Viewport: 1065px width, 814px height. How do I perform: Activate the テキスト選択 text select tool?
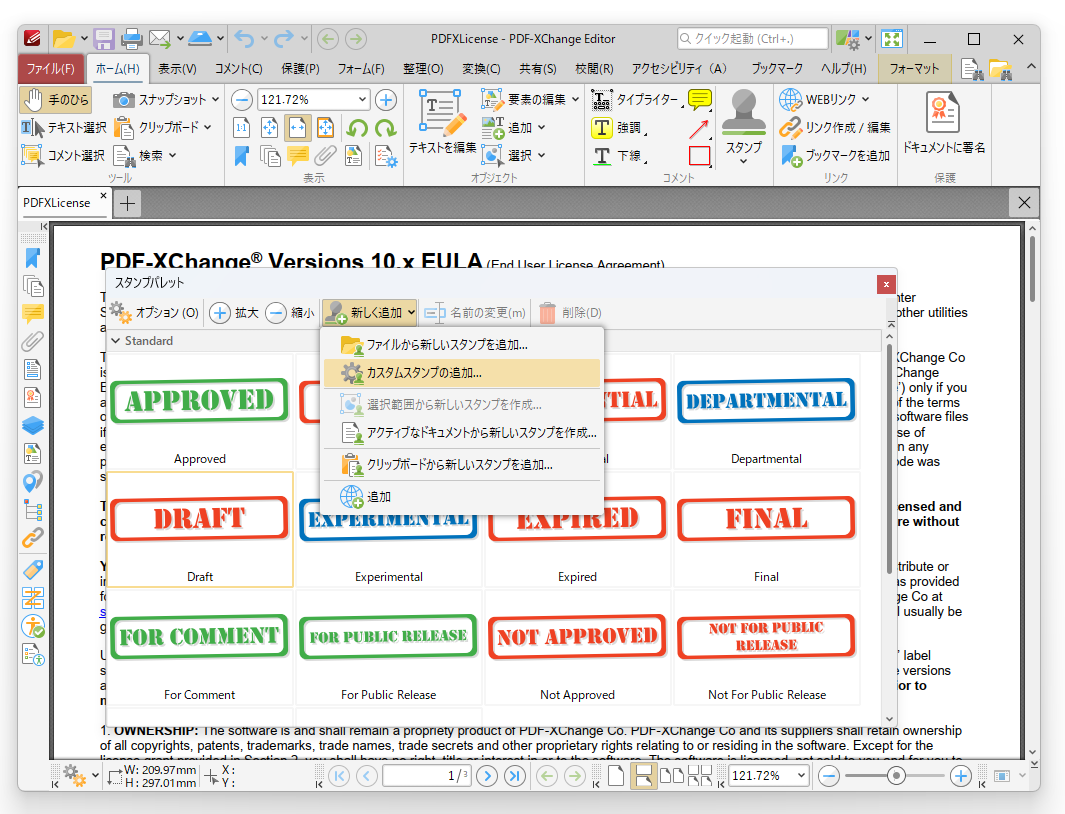click(64, 128)
